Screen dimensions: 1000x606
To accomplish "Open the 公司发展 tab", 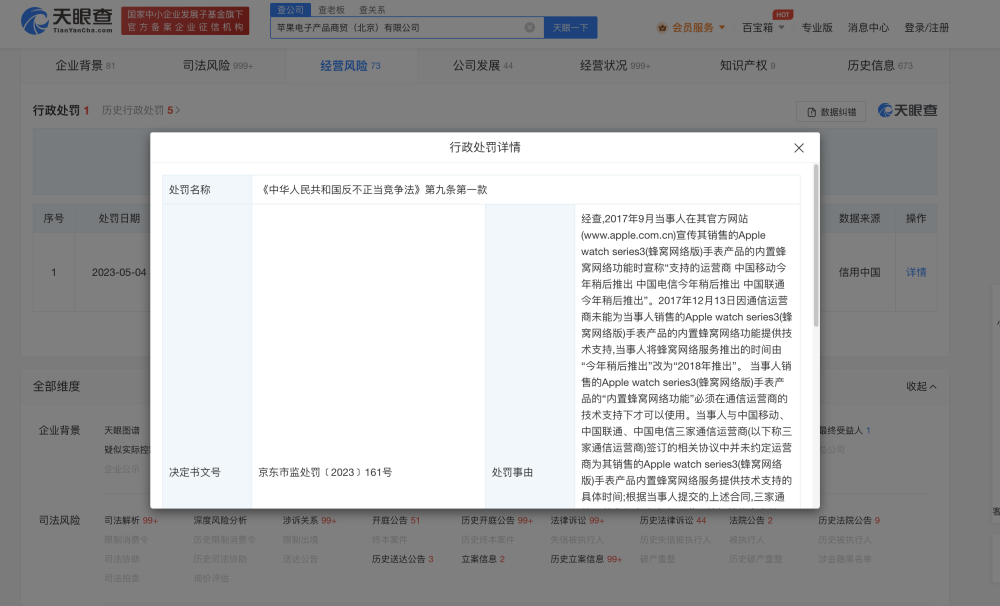I will click(x=483, y=65).
